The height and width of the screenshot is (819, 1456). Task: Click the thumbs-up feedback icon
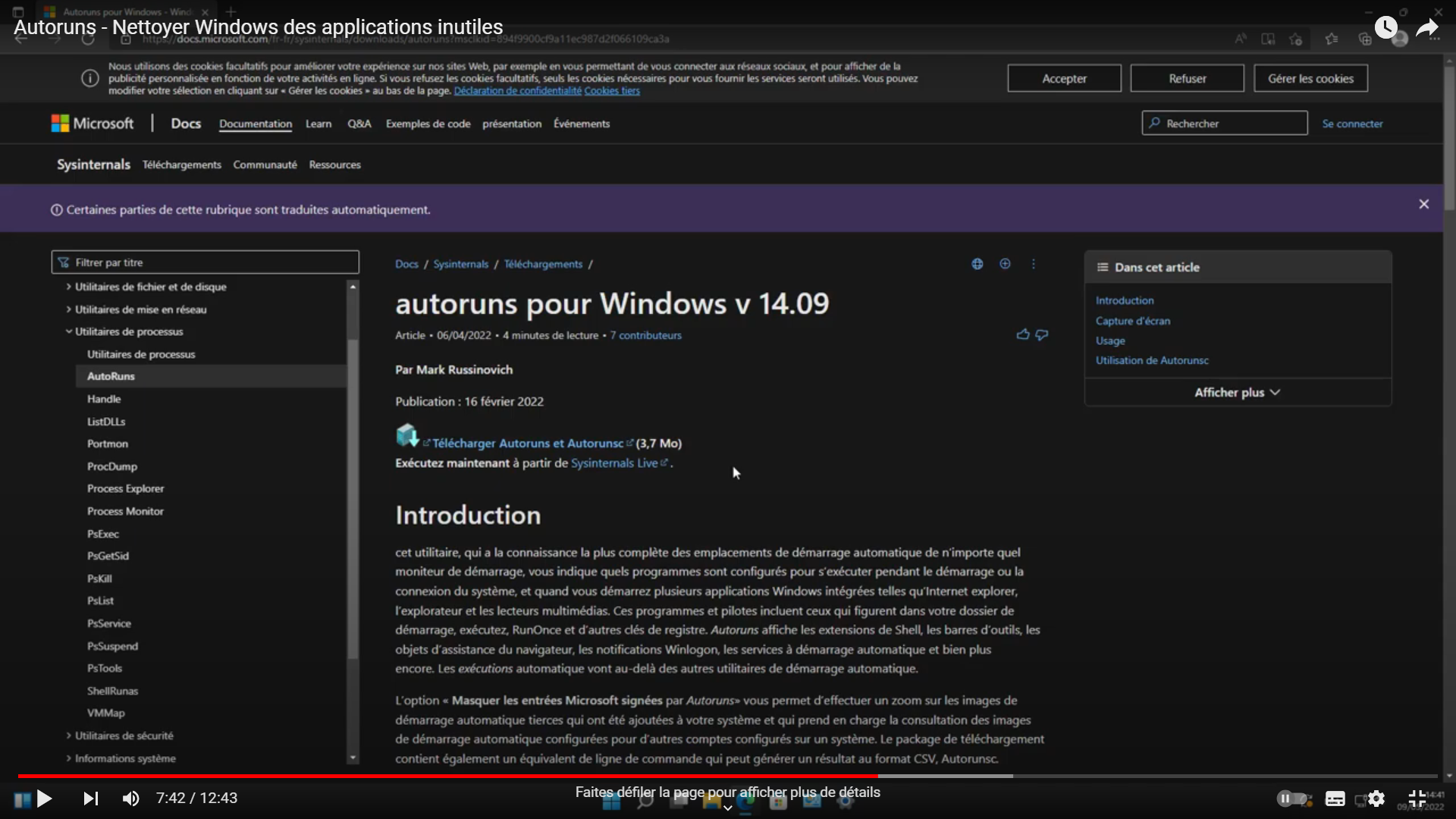[x=1022, y=334]
